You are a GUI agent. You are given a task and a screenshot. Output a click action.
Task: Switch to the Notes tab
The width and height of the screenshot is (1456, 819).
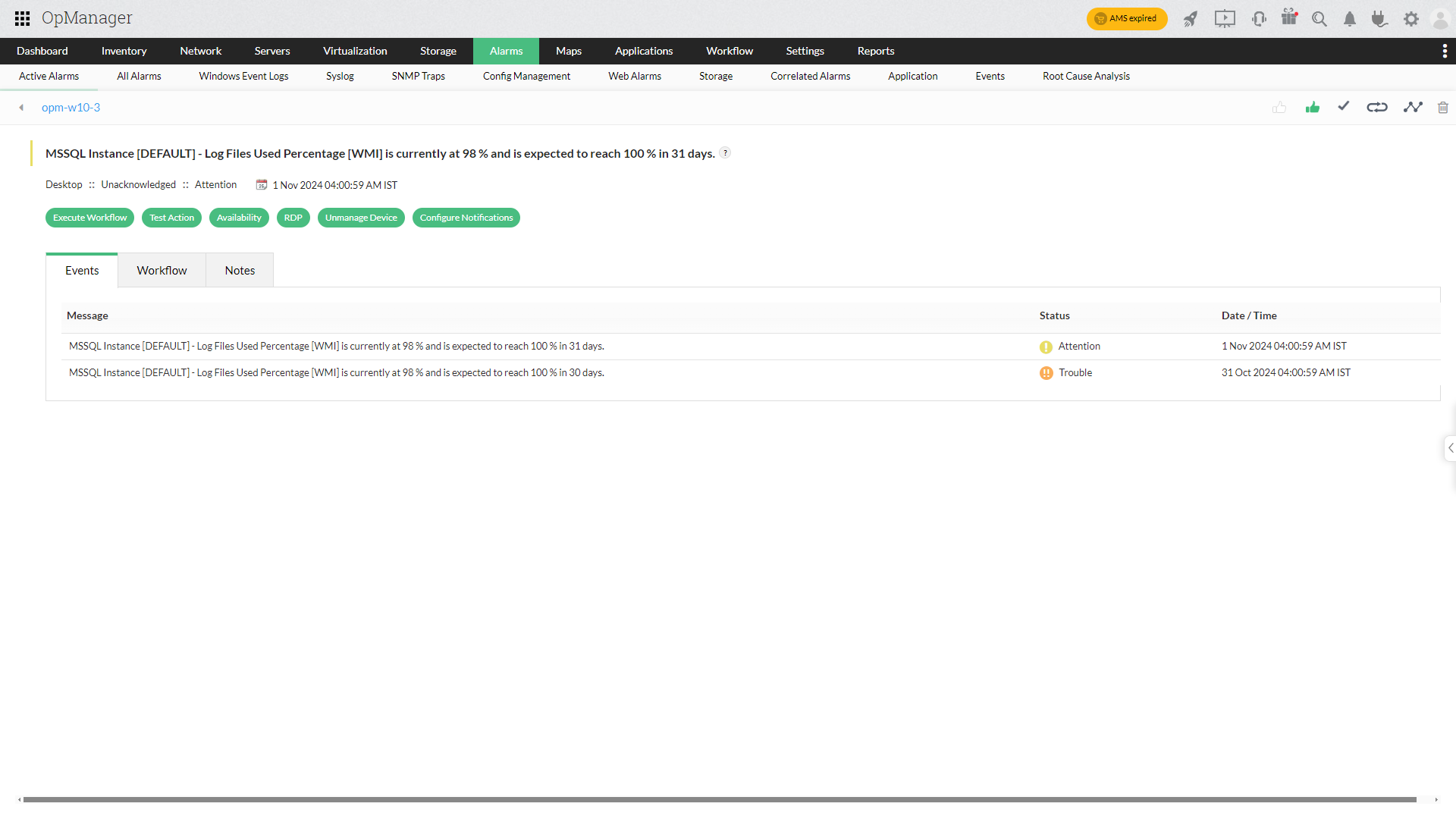point(239,270)
